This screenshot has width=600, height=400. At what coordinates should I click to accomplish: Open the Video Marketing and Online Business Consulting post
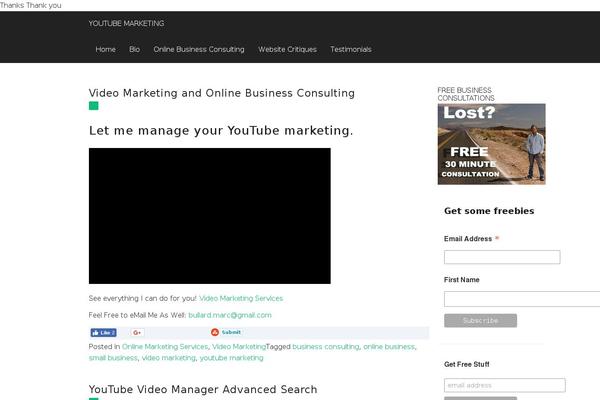click(222, 93)
